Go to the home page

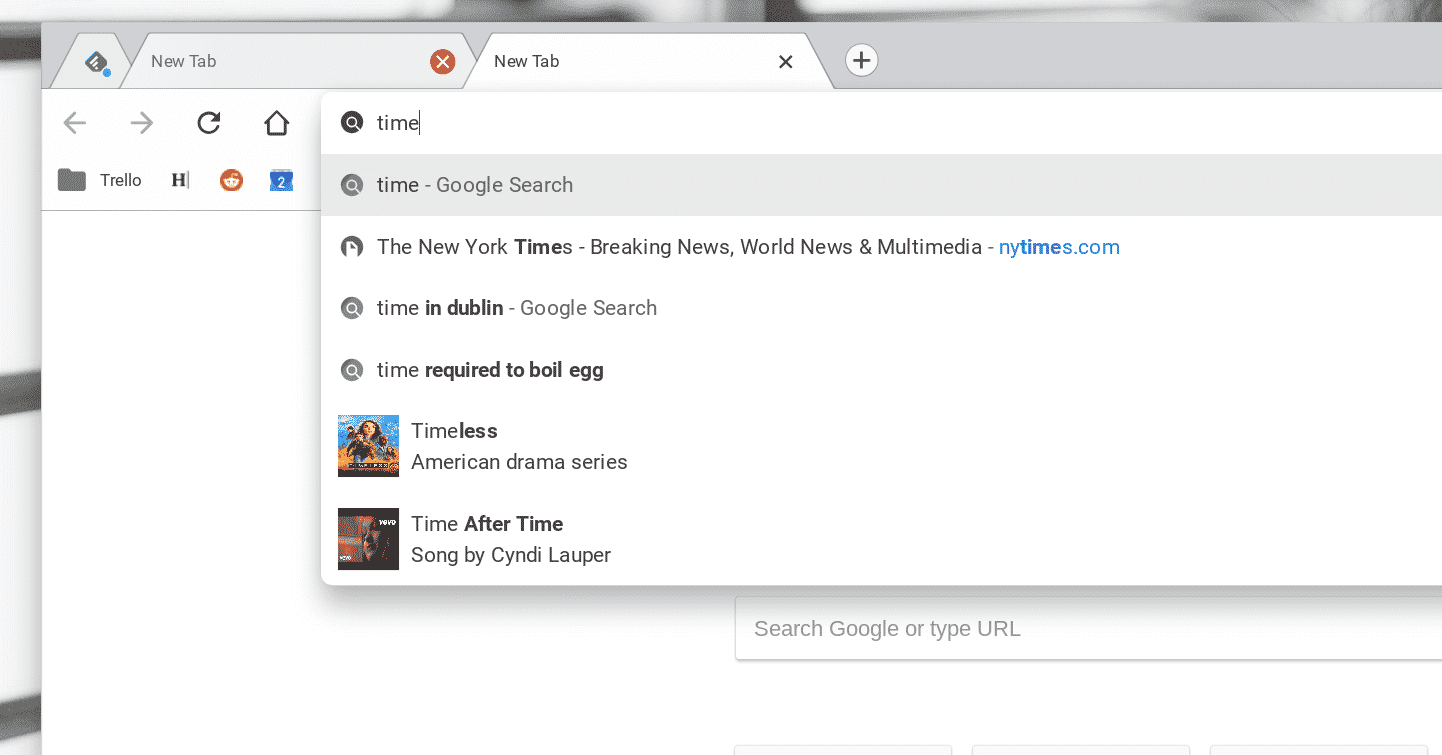point(276,123)
